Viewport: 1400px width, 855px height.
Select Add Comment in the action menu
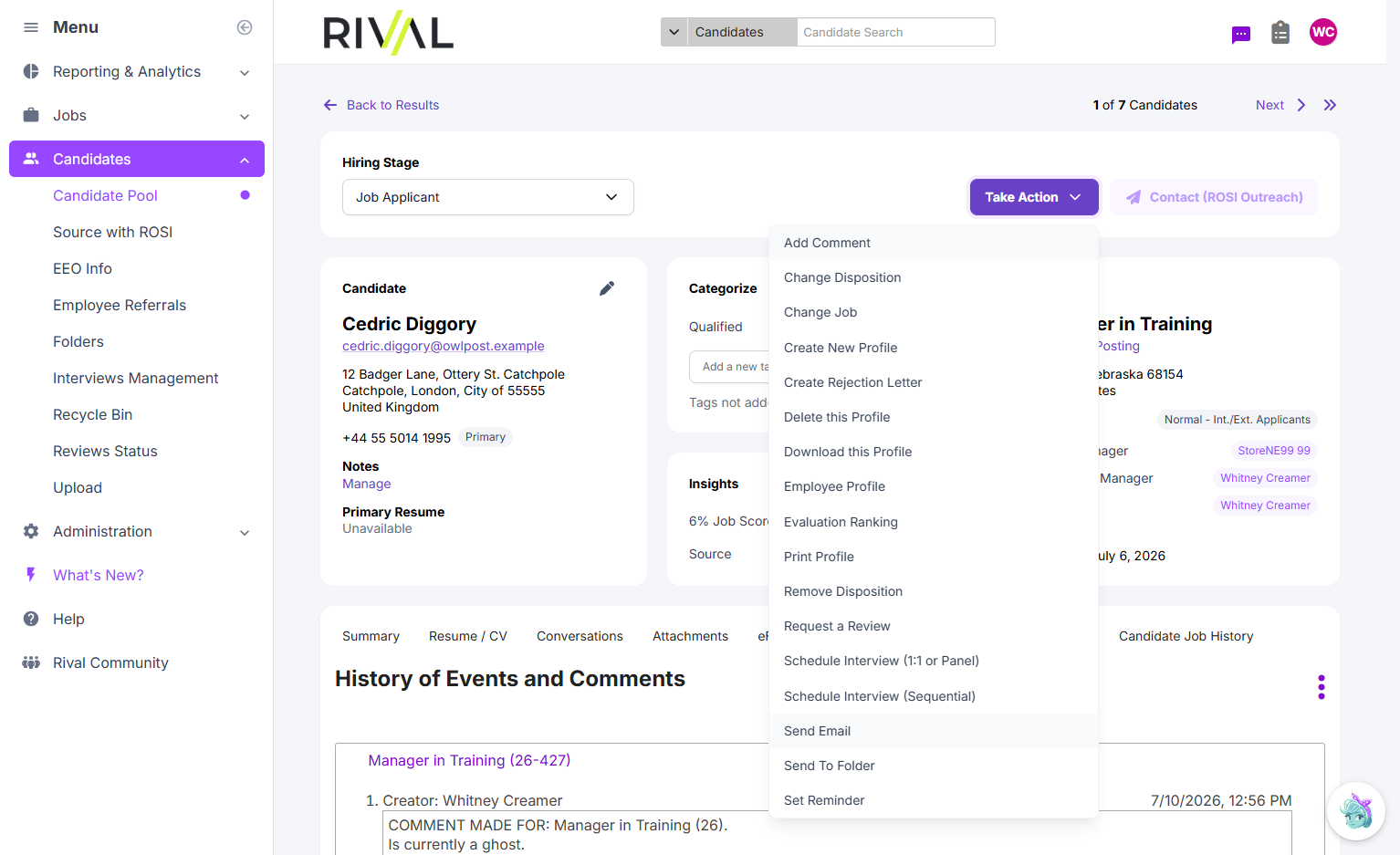(934, 243)
